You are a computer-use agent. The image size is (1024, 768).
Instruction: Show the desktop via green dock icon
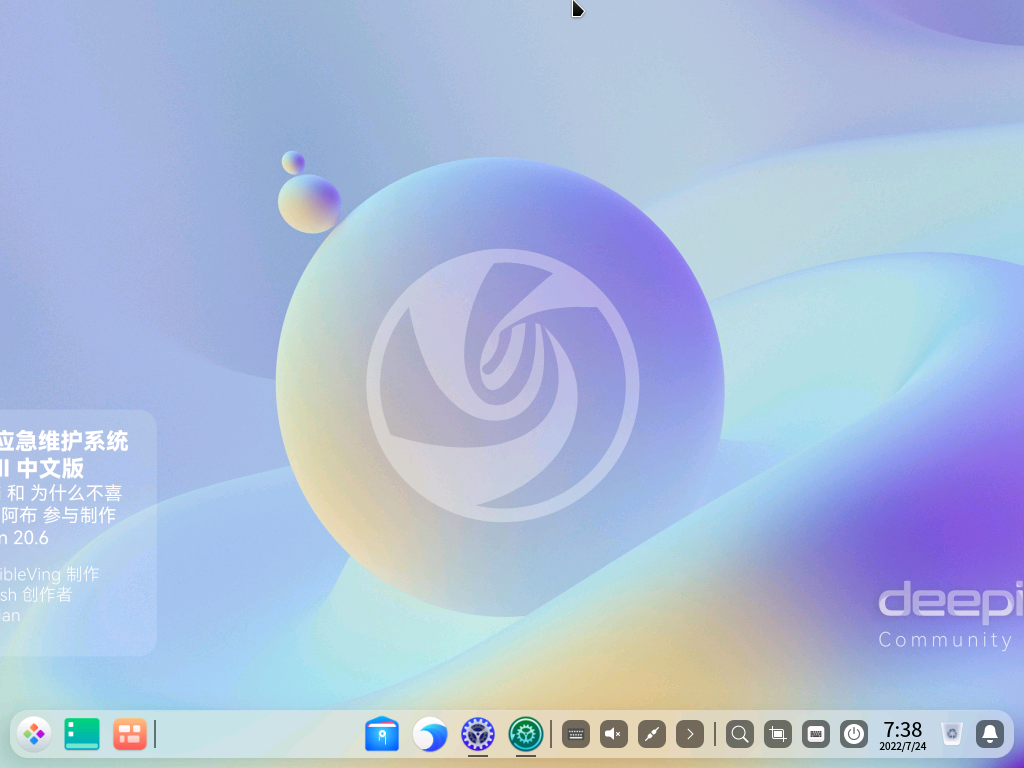tap(82, 734)
